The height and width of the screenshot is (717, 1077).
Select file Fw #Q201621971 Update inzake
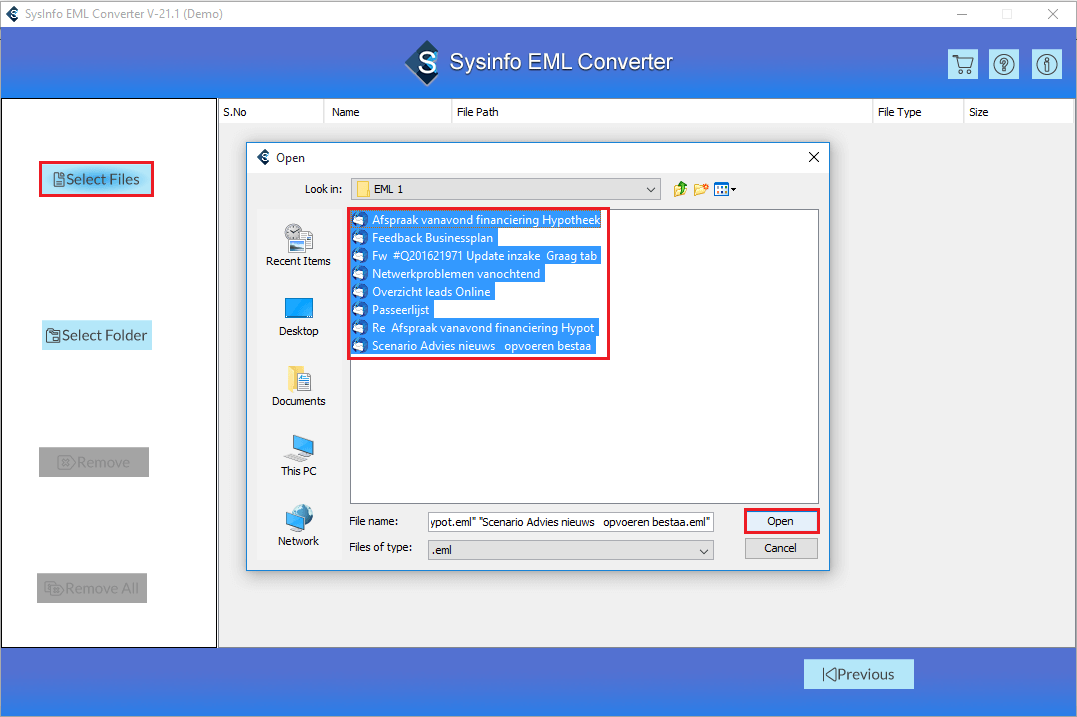point(476,255)
